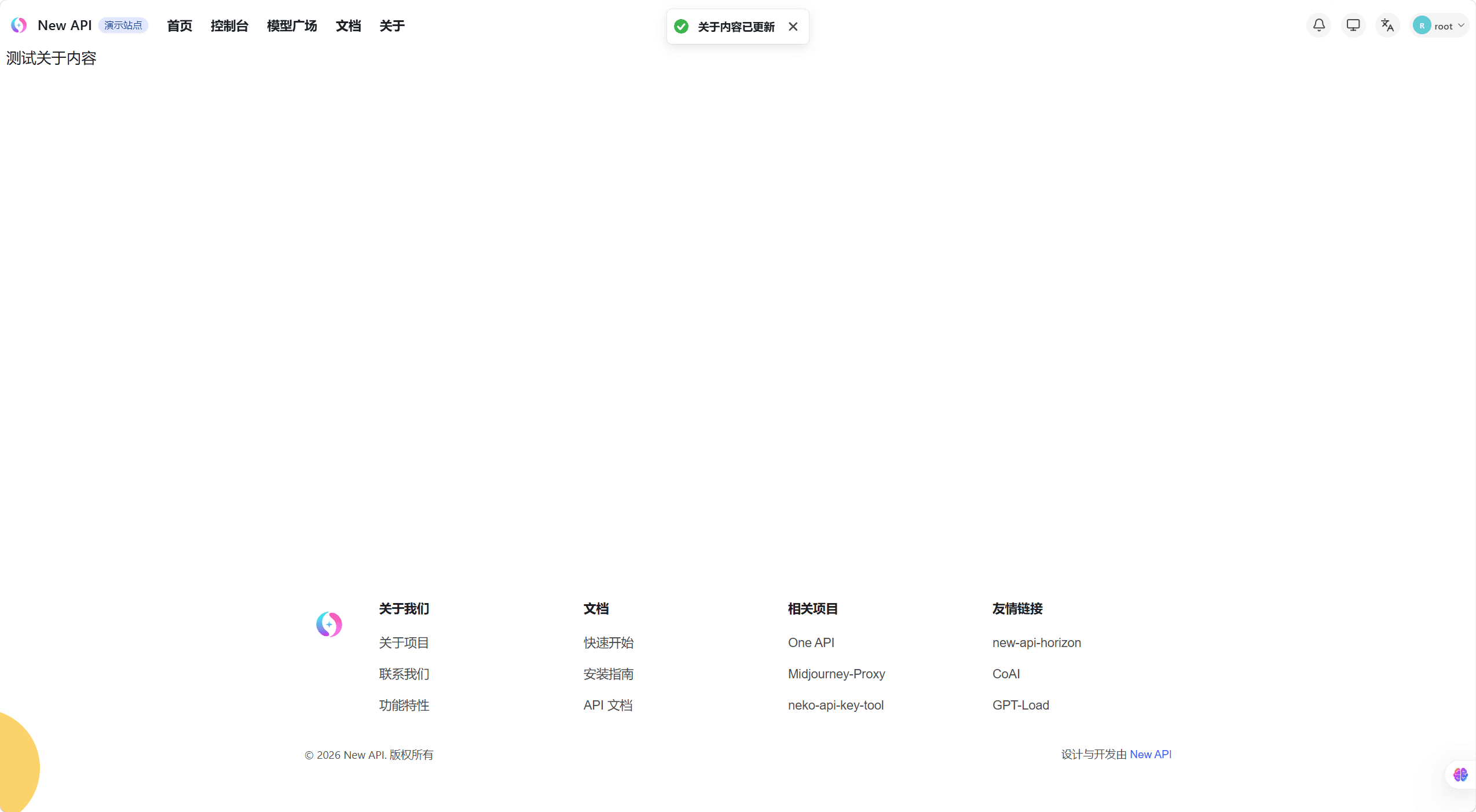1476x812 pixels.
Task: Click the 演示站点 badge next to New API
Action: point(124,25)
